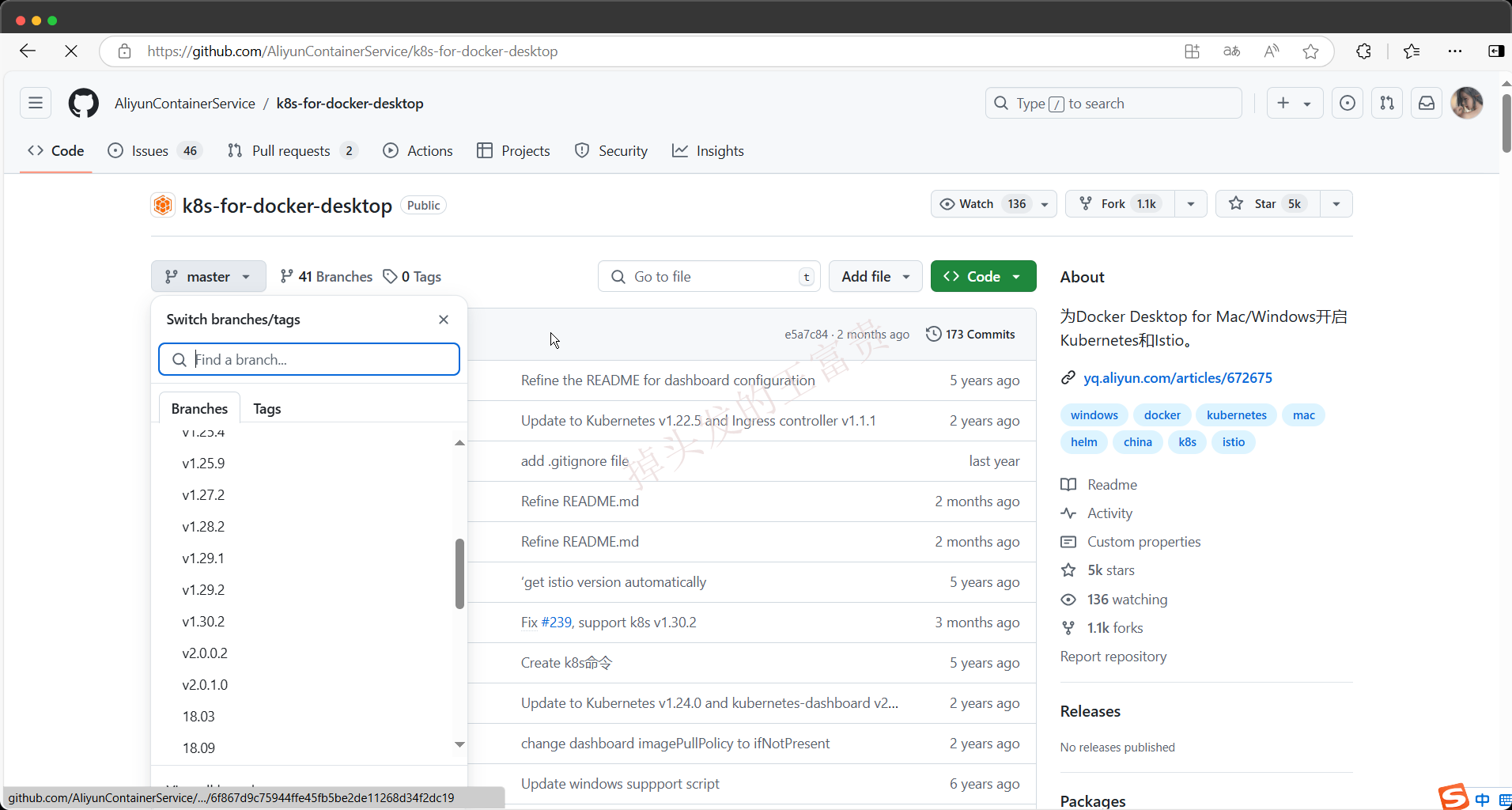Expand the Fork options dropdown arrow
1512x810 pixels.
(1191, 204)
